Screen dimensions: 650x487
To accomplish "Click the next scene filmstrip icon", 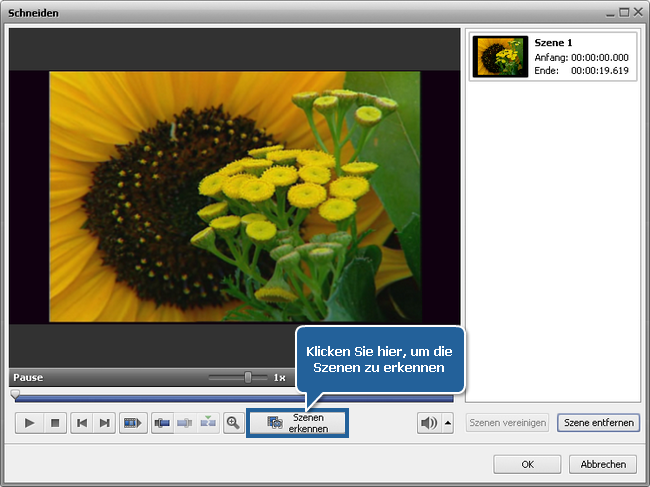I will (132, 423).
